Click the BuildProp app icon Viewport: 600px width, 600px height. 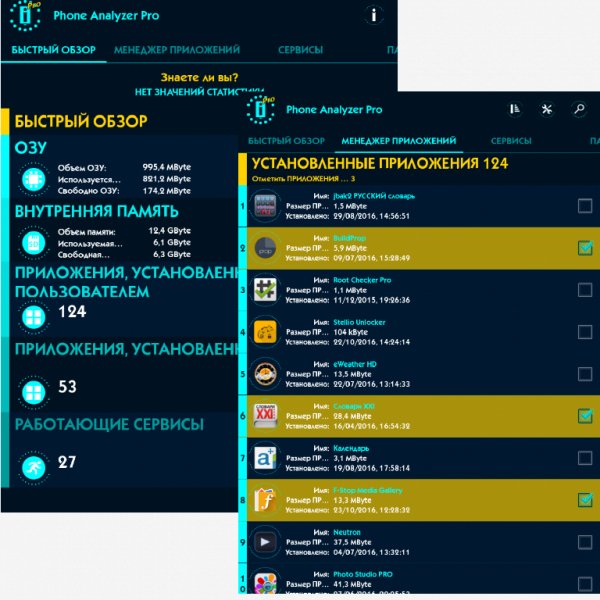(x=265, y=248)
